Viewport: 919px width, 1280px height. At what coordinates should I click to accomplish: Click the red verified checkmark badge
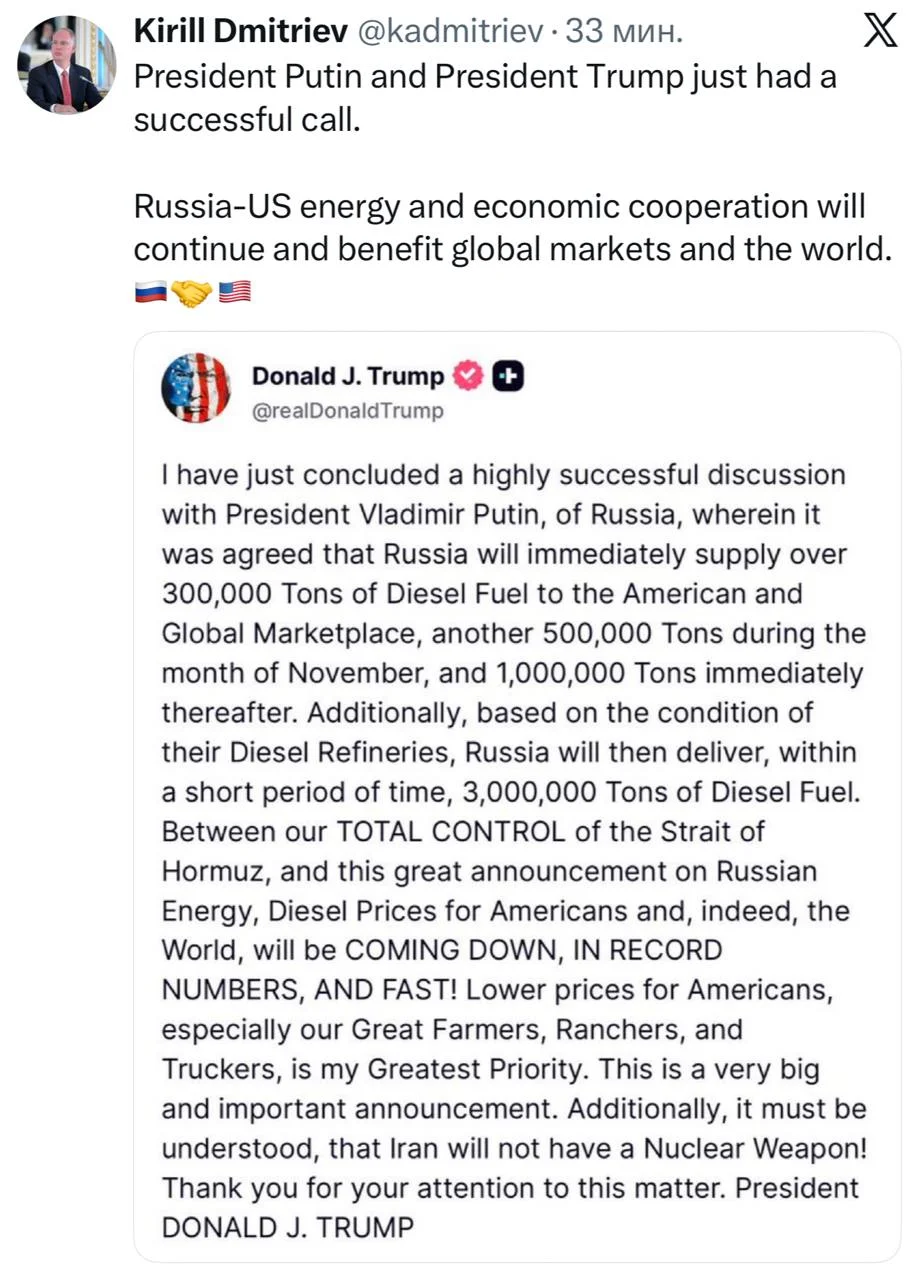coord(470,376)
